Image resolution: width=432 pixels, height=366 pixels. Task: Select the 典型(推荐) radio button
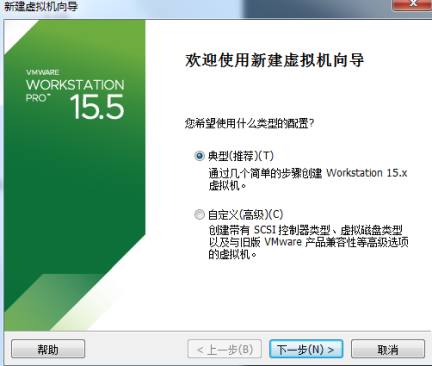199,156
